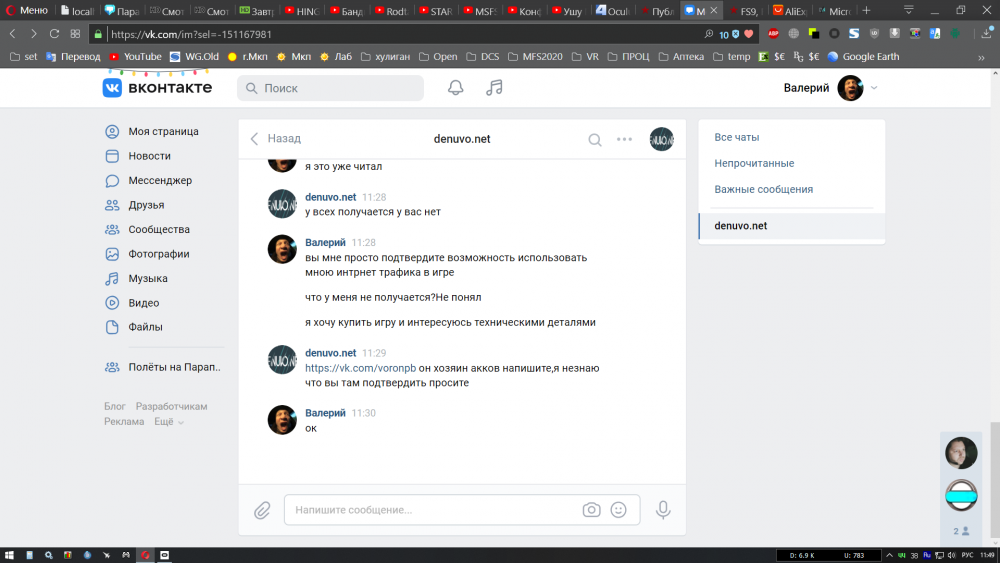Click the Напишите сообщение input field
The height and width of the screenshot is (563, 1000).
tap(434, 510)
